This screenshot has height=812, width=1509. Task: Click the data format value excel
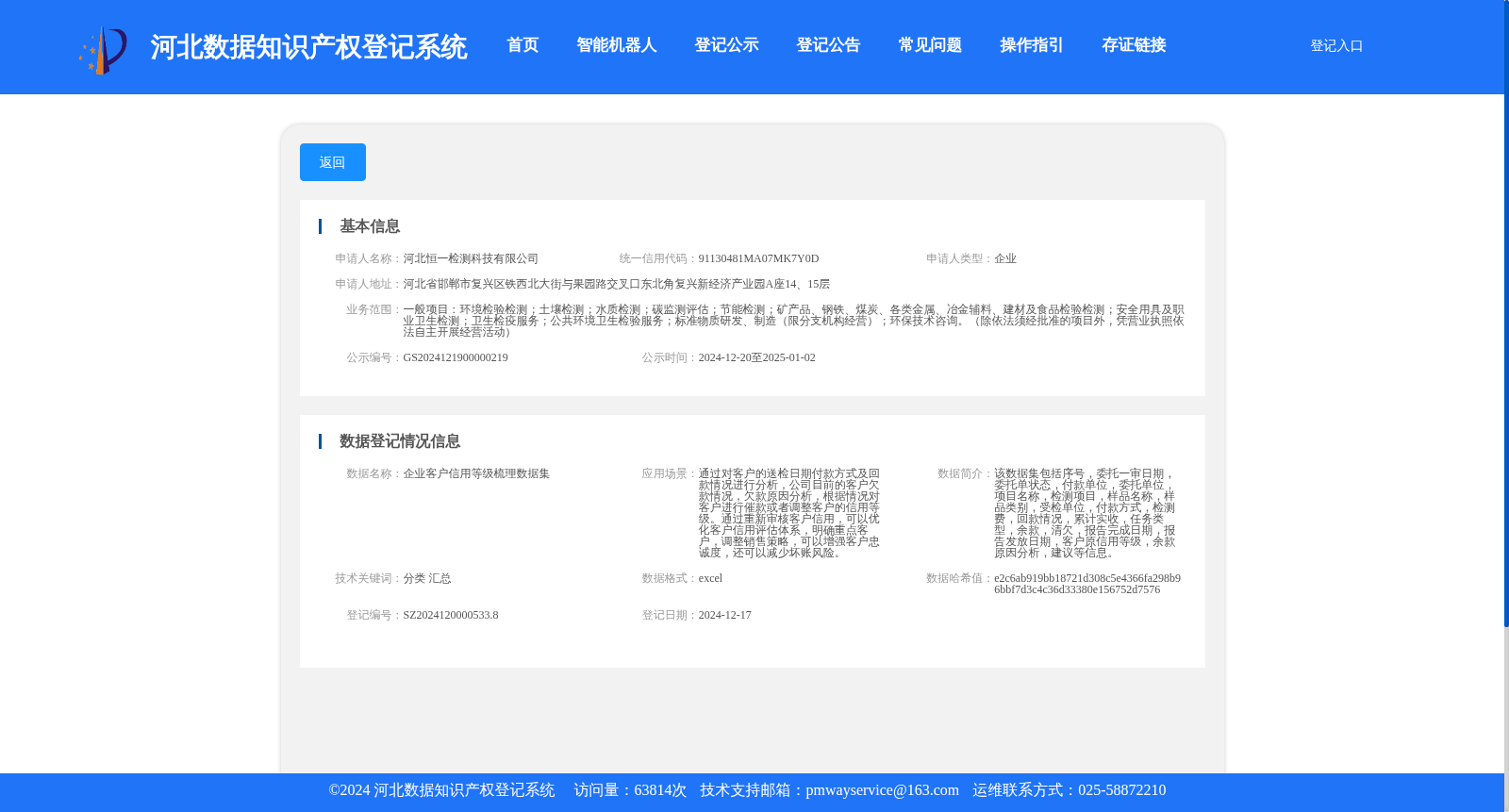click(x=710, y=578)
